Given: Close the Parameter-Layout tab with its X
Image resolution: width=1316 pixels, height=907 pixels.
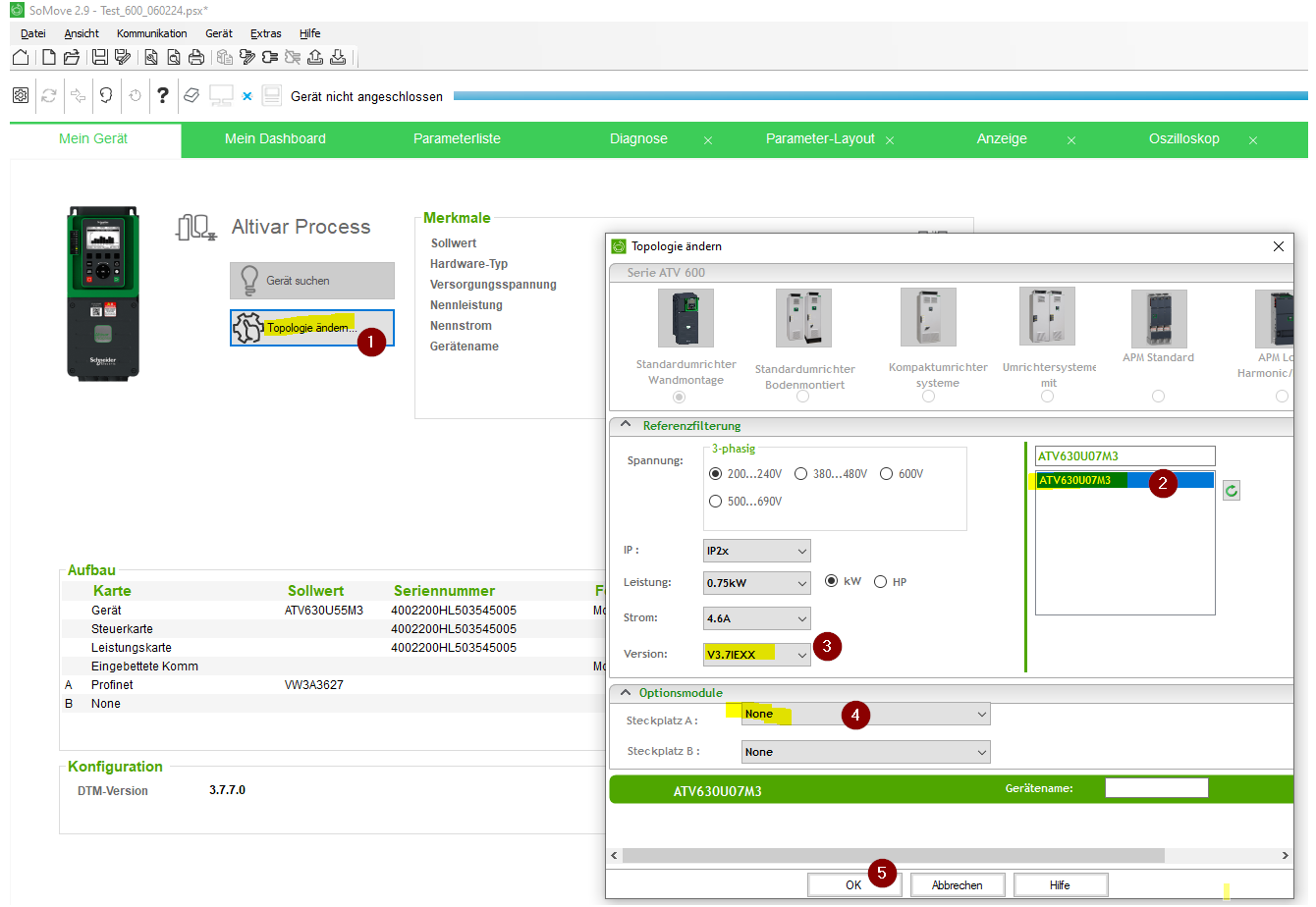Looking at the screenshot, I should tap(890, 140).
